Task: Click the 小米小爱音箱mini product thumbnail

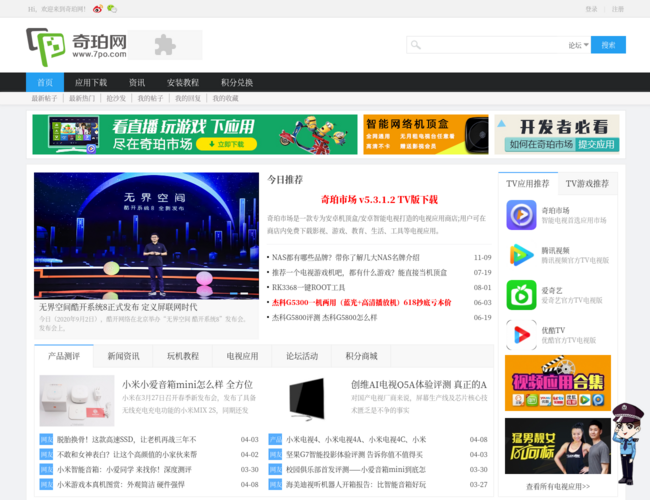Action: 77,400
